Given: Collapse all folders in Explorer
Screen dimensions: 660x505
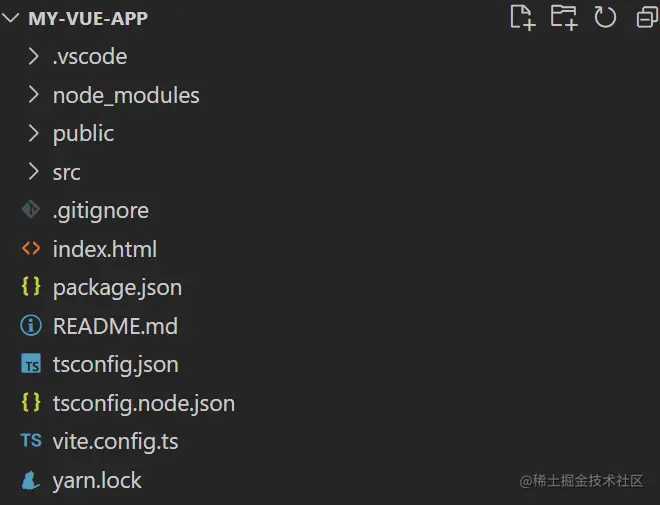Looking at the screenshot, I should (x=646, y=17).
